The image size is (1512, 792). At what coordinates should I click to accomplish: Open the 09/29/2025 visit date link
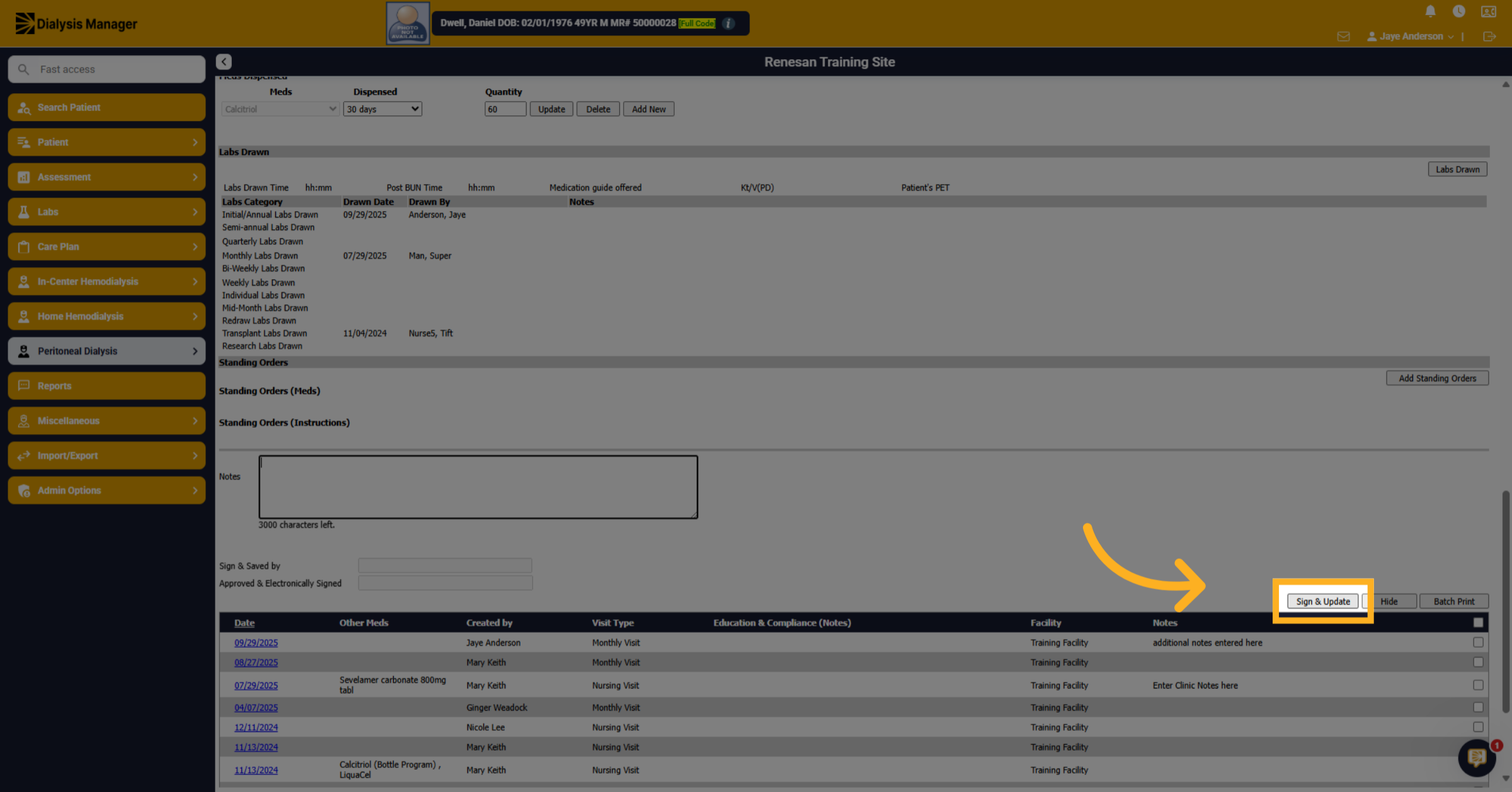[x=256, y=643]
